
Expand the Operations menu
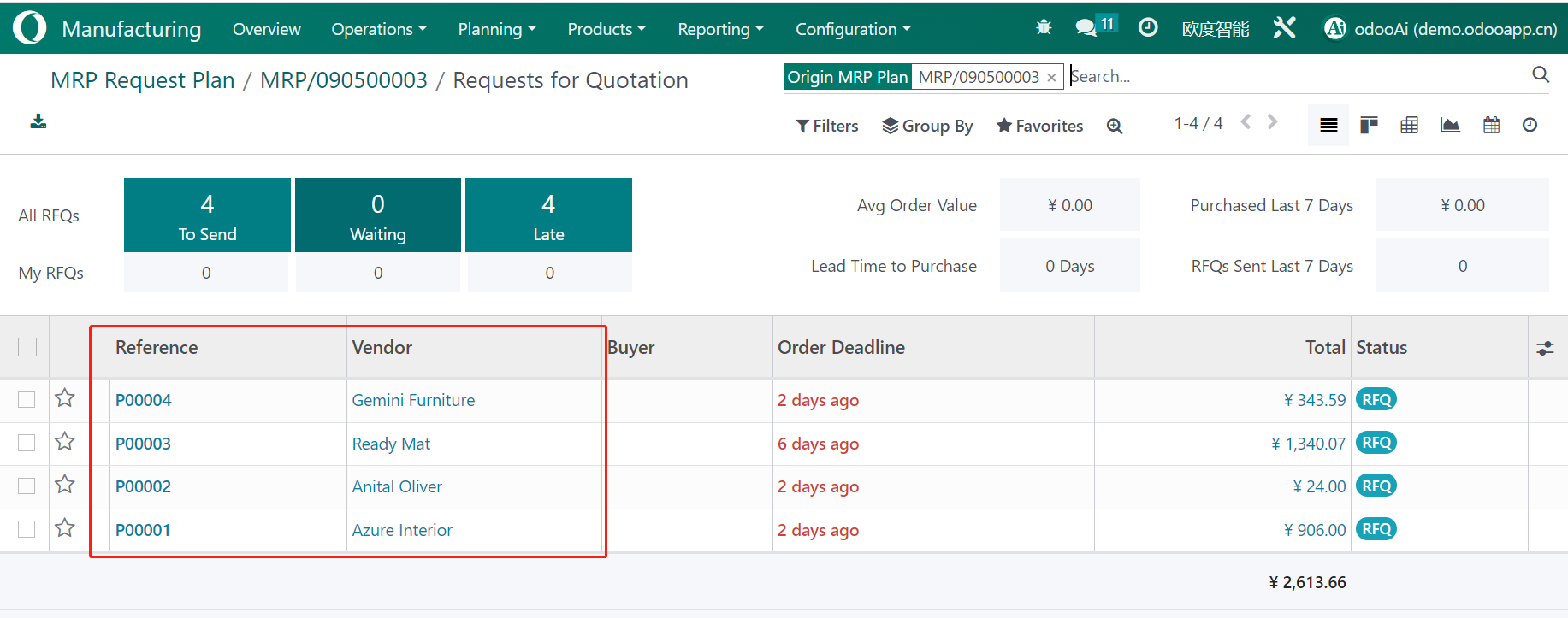click(x=379, y=29)
